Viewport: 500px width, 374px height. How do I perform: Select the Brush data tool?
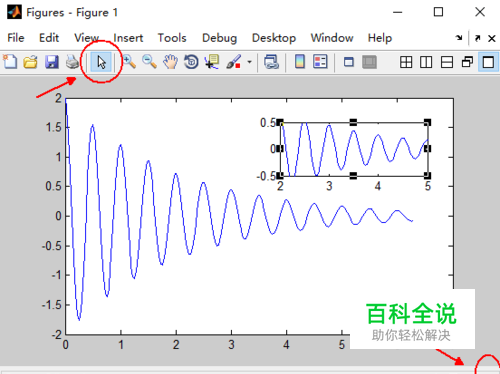click(234, 62)
